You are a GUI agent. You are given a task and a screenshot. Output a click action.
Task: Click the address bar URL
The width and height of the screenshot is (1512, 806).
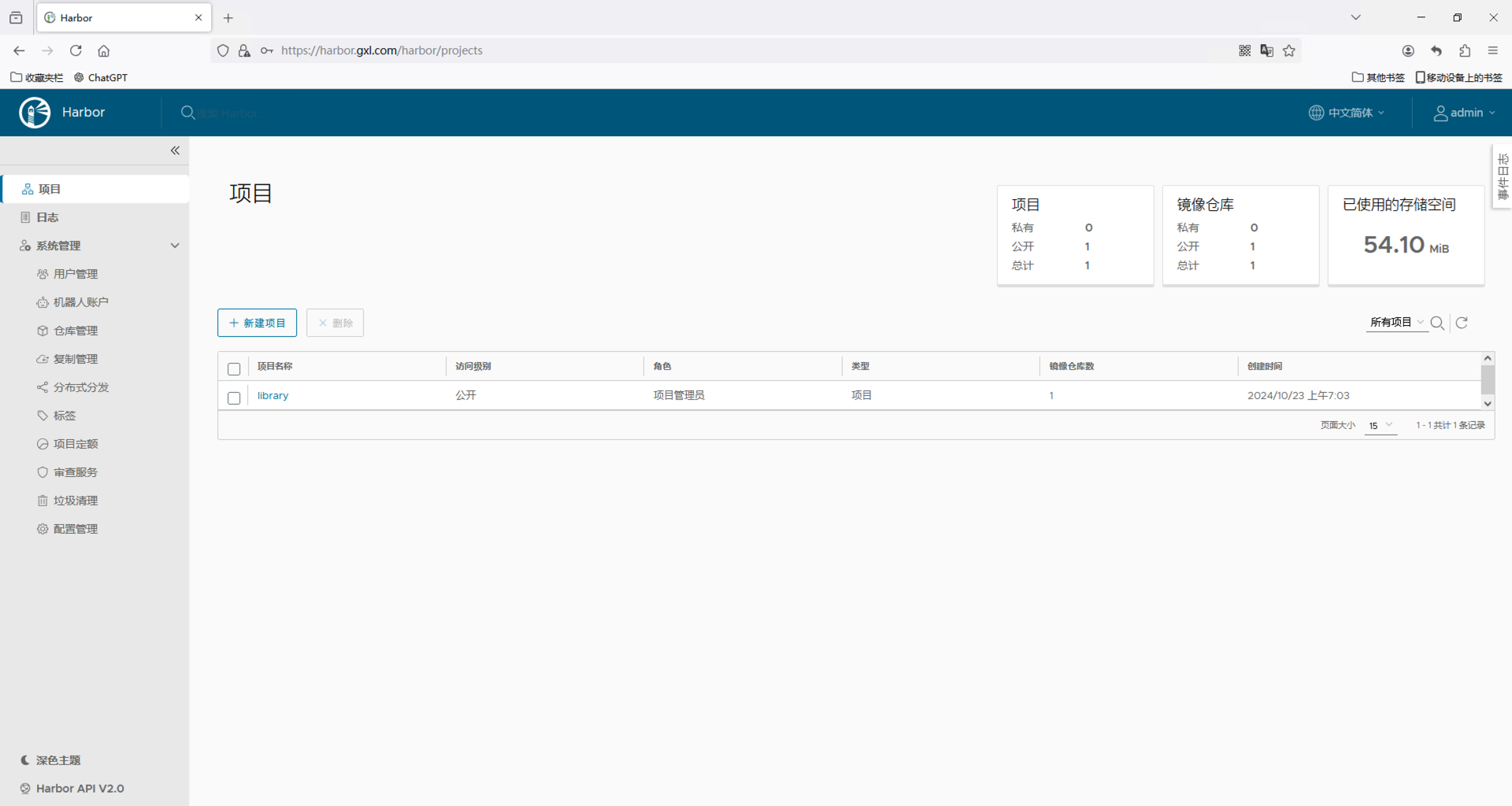(x=382, y=50)
